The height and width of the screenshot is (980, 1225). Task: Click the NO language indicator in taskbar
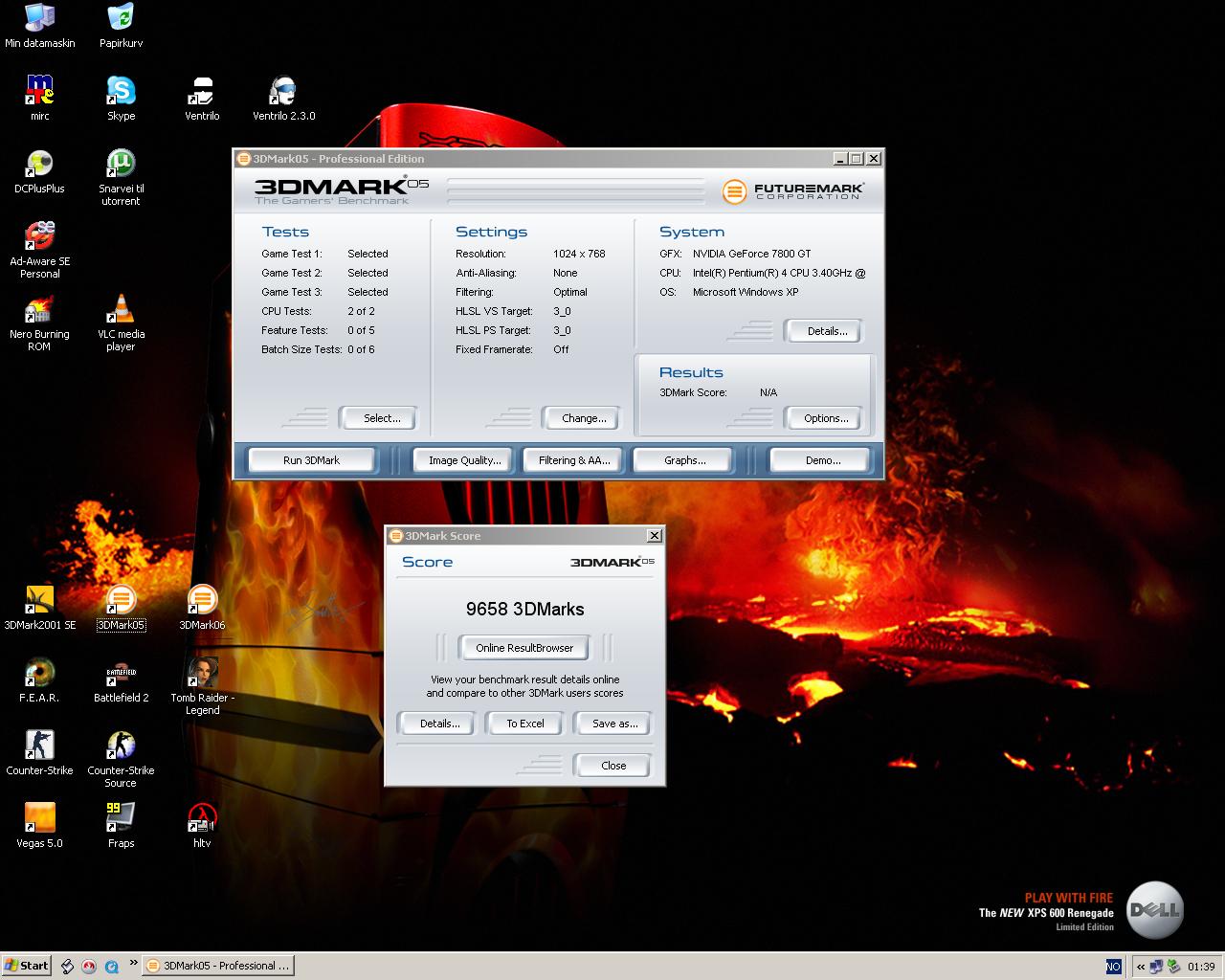1113,967
